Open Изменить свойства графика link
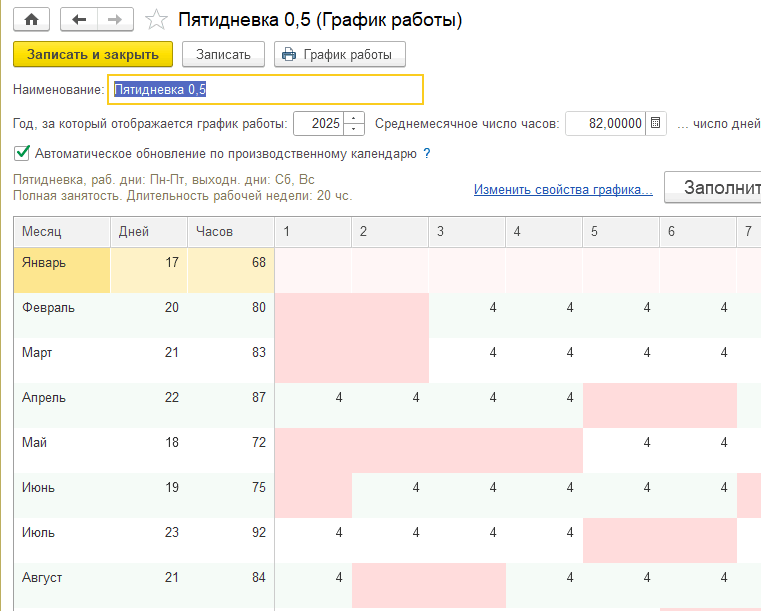Screen dimensions: 761x611 point(563,189)
